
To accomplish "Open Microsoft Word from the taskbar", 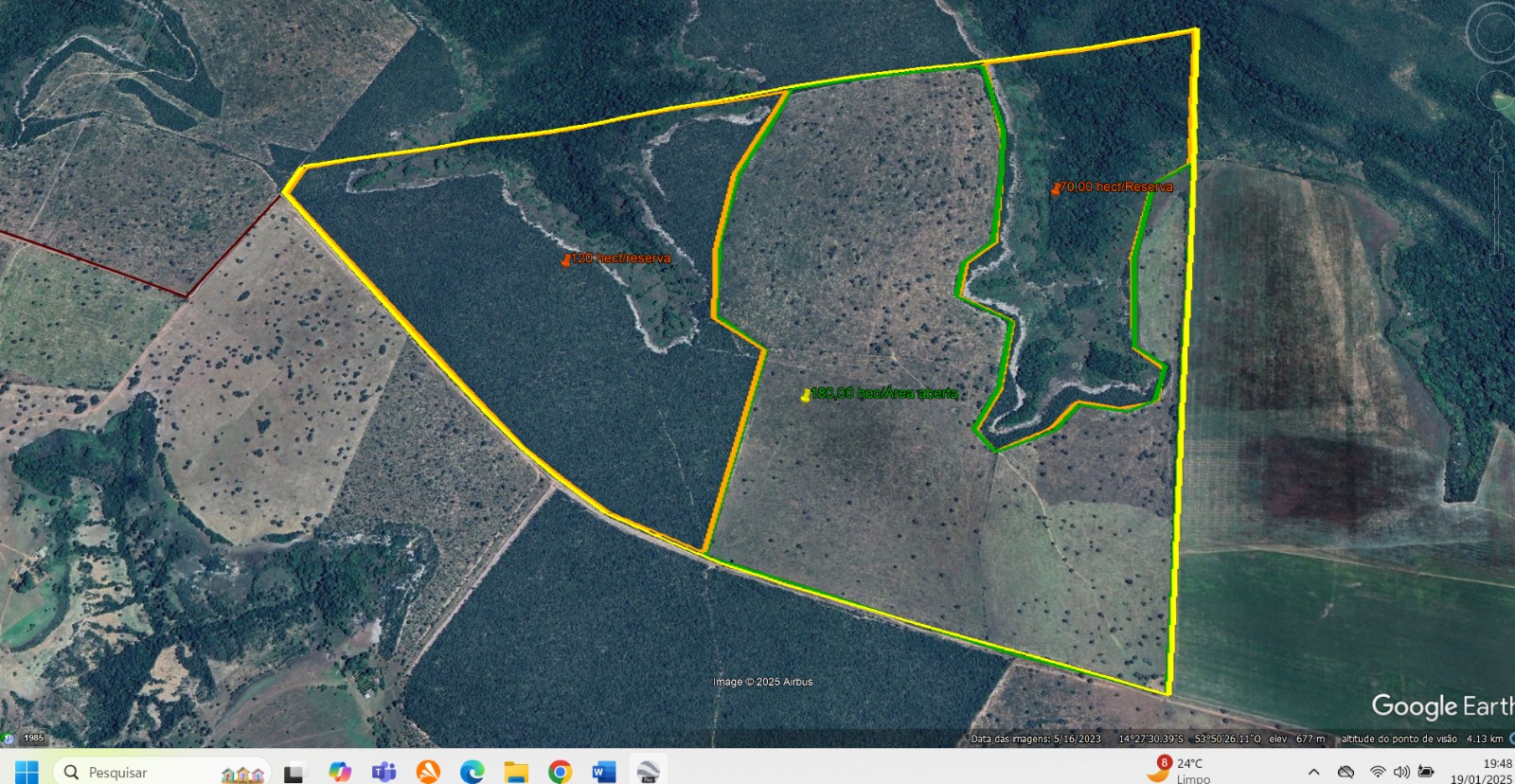I will pyautogui.click(x=604, y=773).
